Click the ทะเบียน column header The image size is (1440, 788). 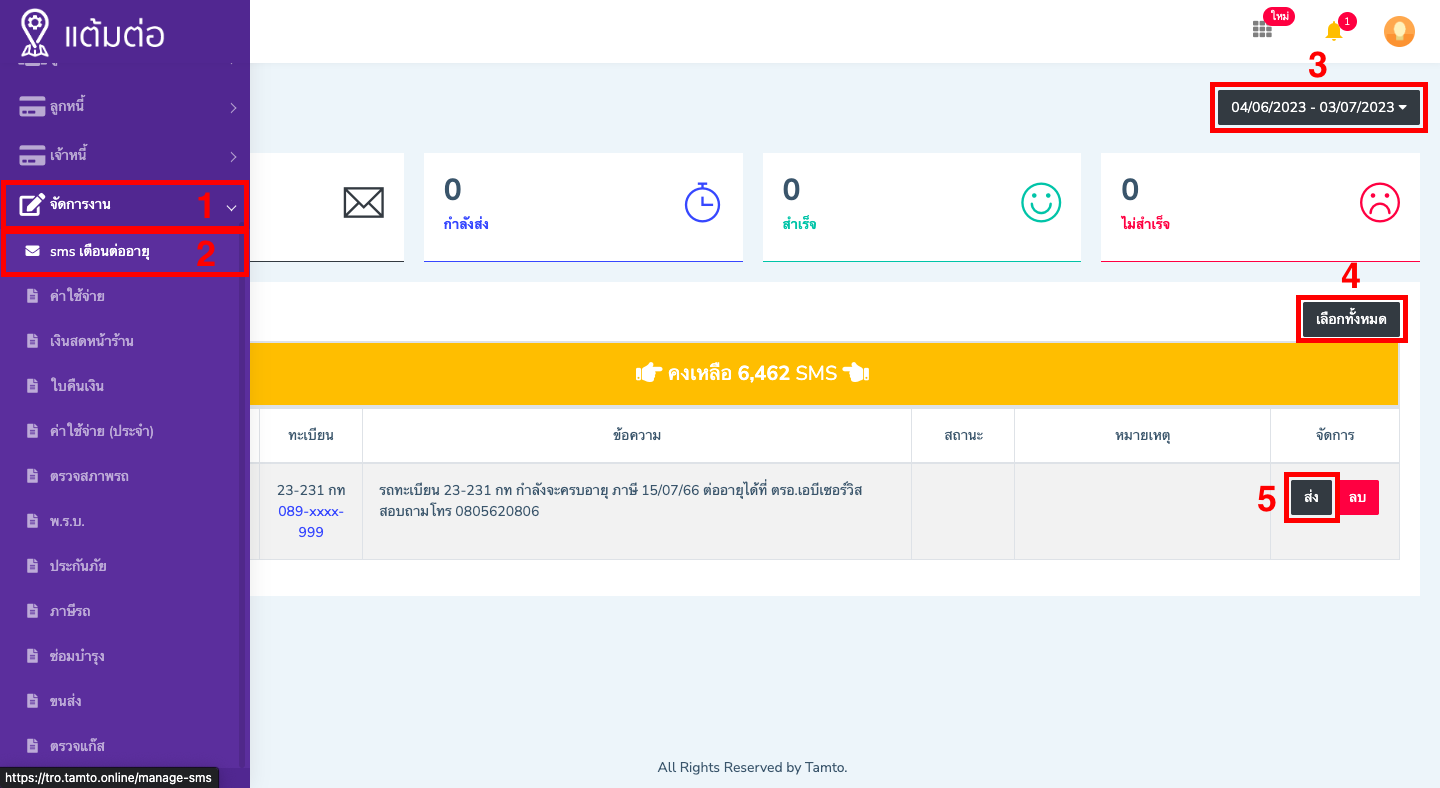click(x=311, y=435)
